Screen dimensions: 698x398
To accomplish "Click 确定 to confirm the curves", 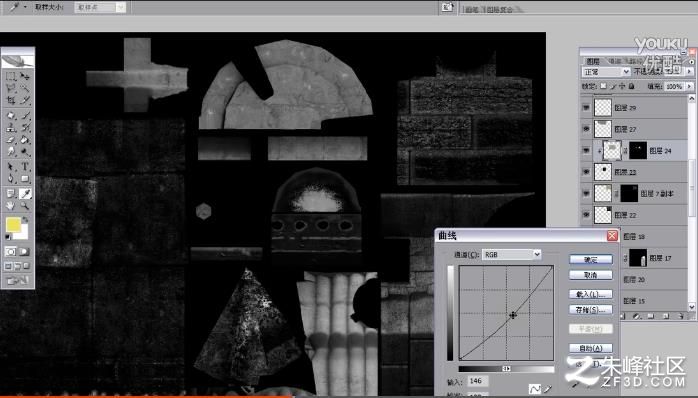I will point(591,260).
